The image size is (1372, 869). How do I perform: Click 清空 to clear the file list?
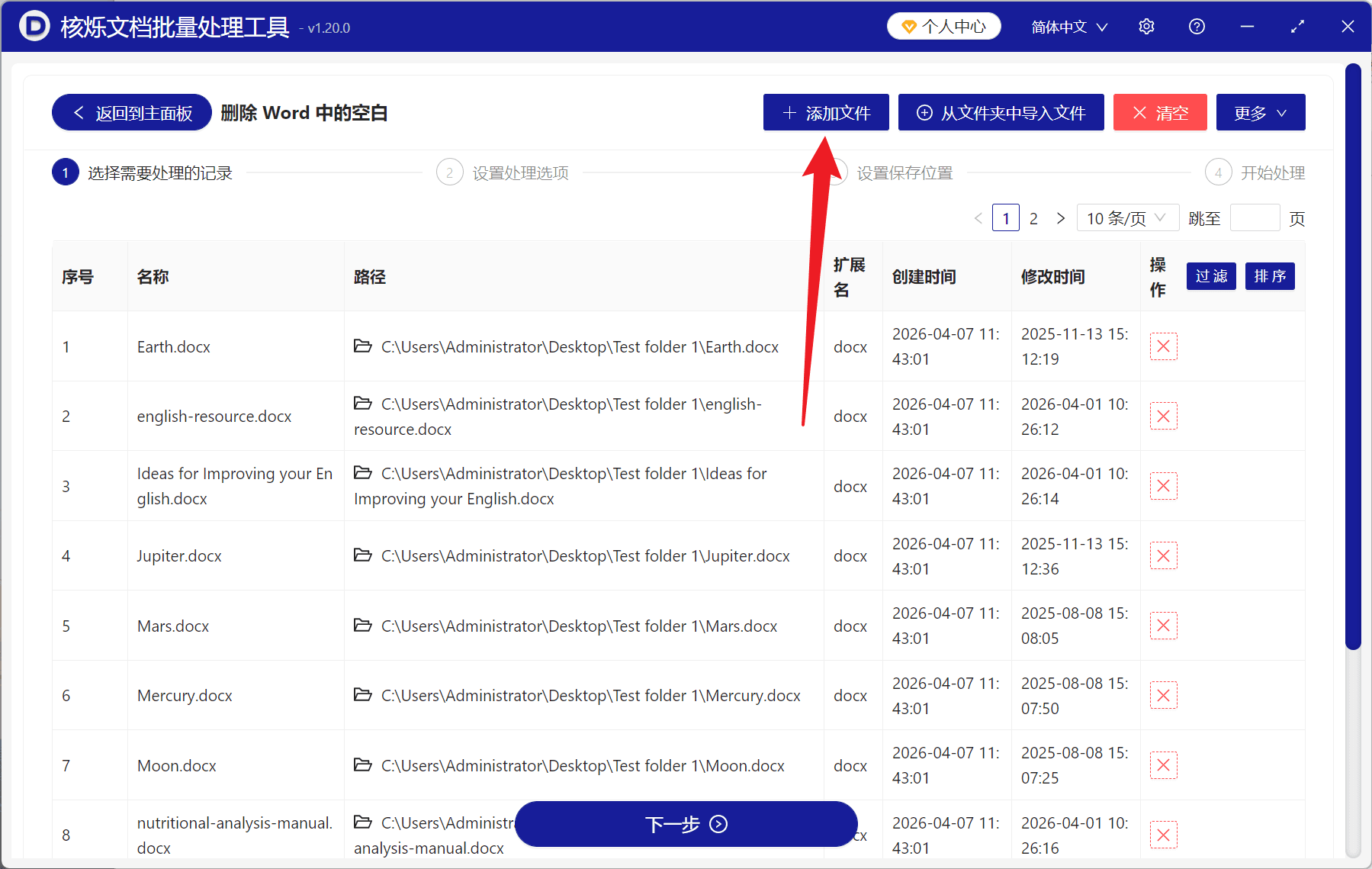(1159, 112)
